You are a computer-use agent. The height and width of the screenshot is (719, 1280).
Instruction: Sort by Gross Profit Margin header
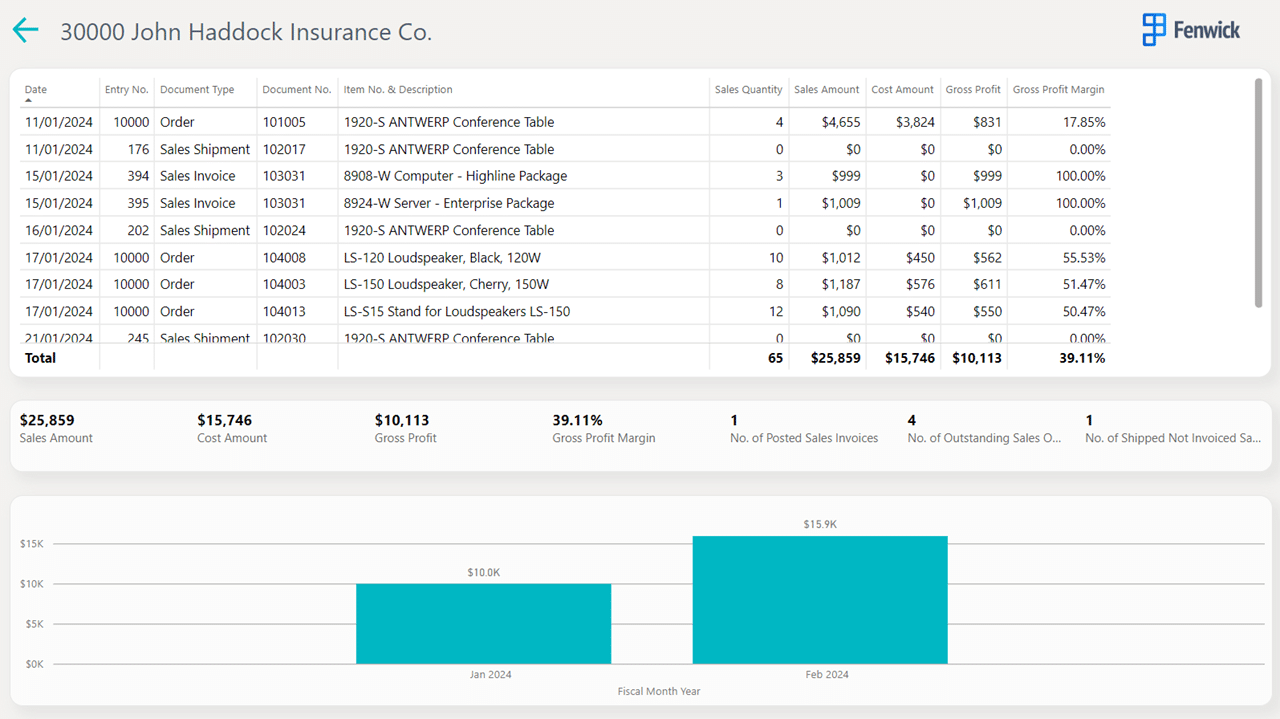[x=1058, y=90]
